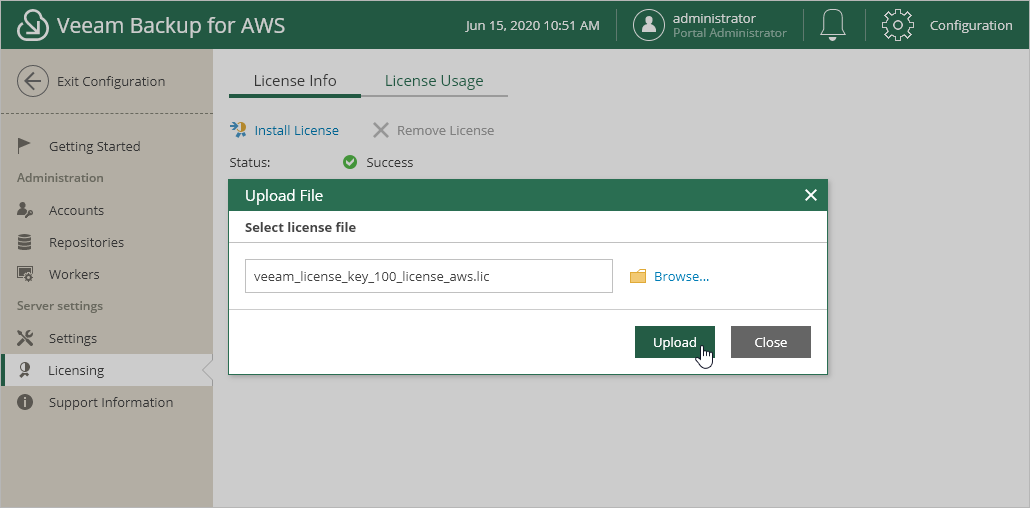Click the green Success checkmark icon
Viewport: 1030px width, 508px height.
350,162
